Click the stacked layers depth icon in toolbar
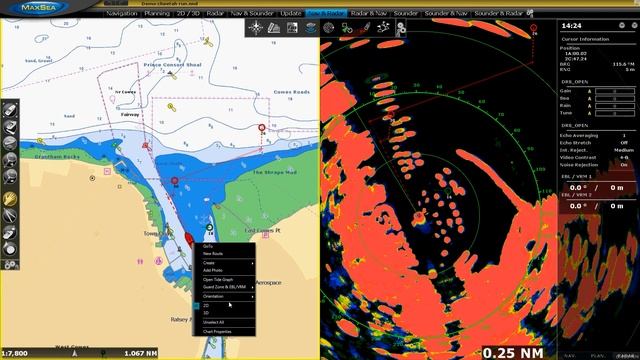640x360 pixels. (311, 28)
